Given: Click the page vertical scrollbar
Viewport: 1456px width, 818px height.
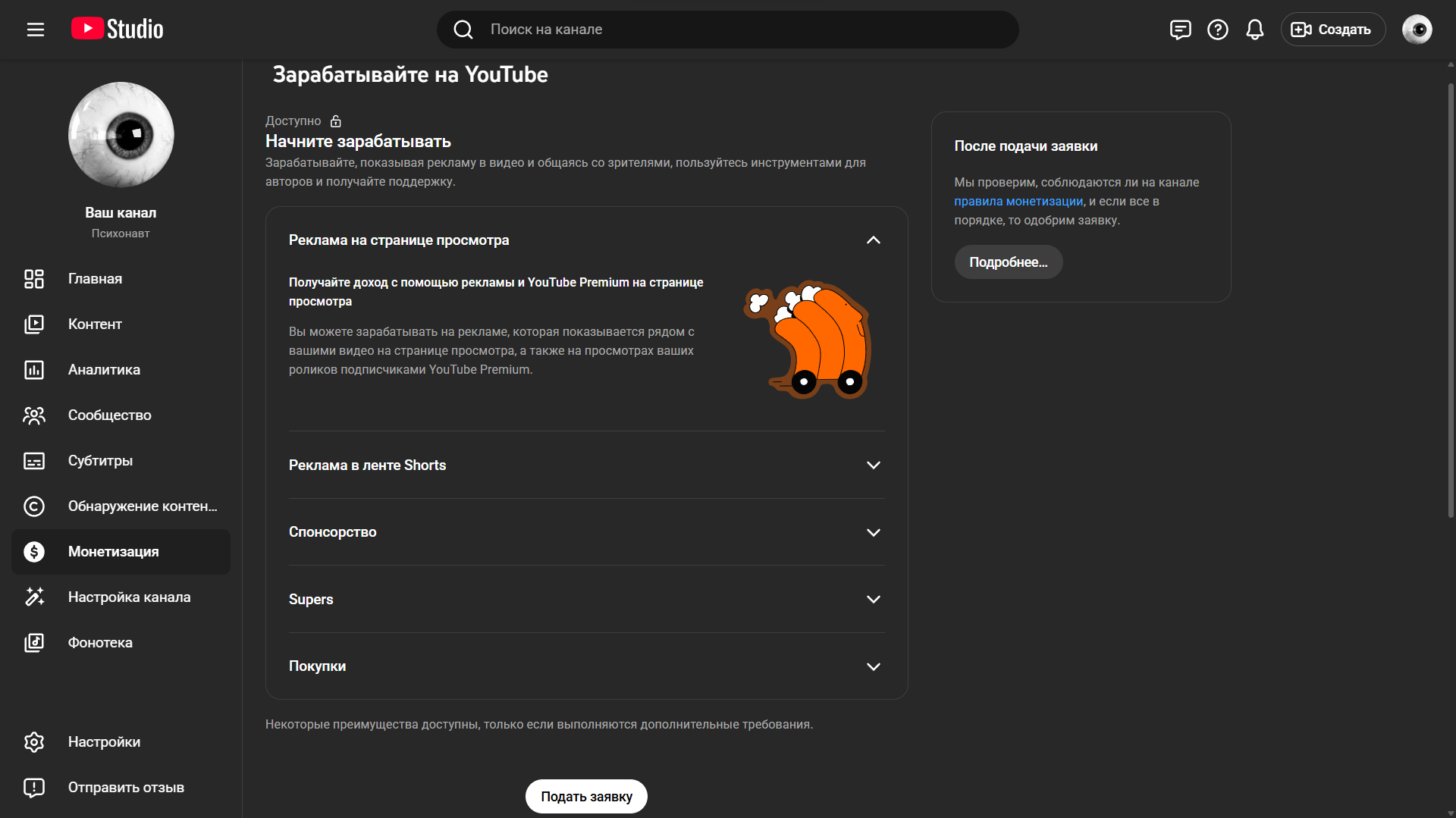Looking at the screenshot, I should pos(1451,301).
